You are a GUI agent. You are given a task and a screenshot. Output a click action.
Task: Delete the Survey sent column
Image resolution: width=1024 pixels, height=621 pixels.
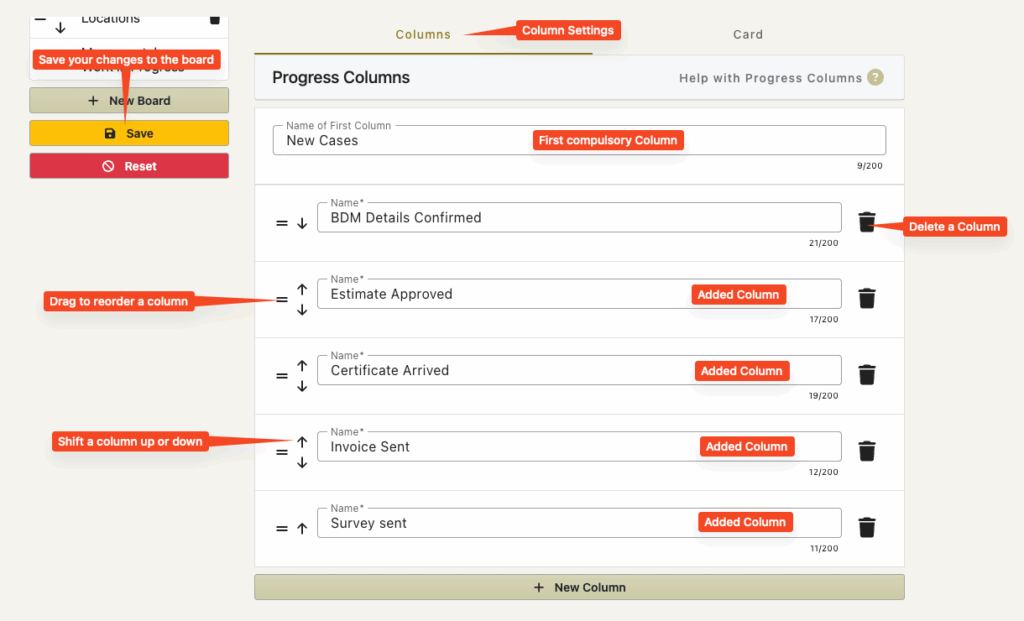pyautogui.click(x=867, y=527)
